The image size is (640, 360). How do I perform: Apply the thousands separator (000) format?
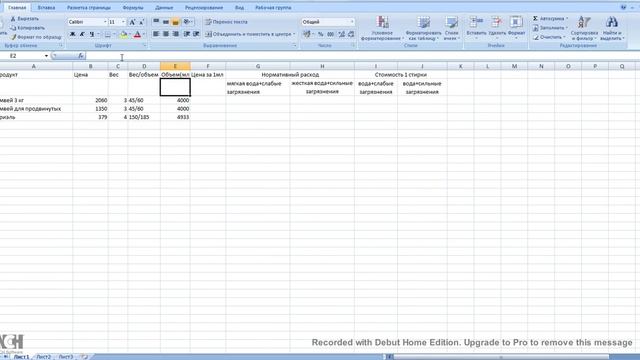(331, 34)
